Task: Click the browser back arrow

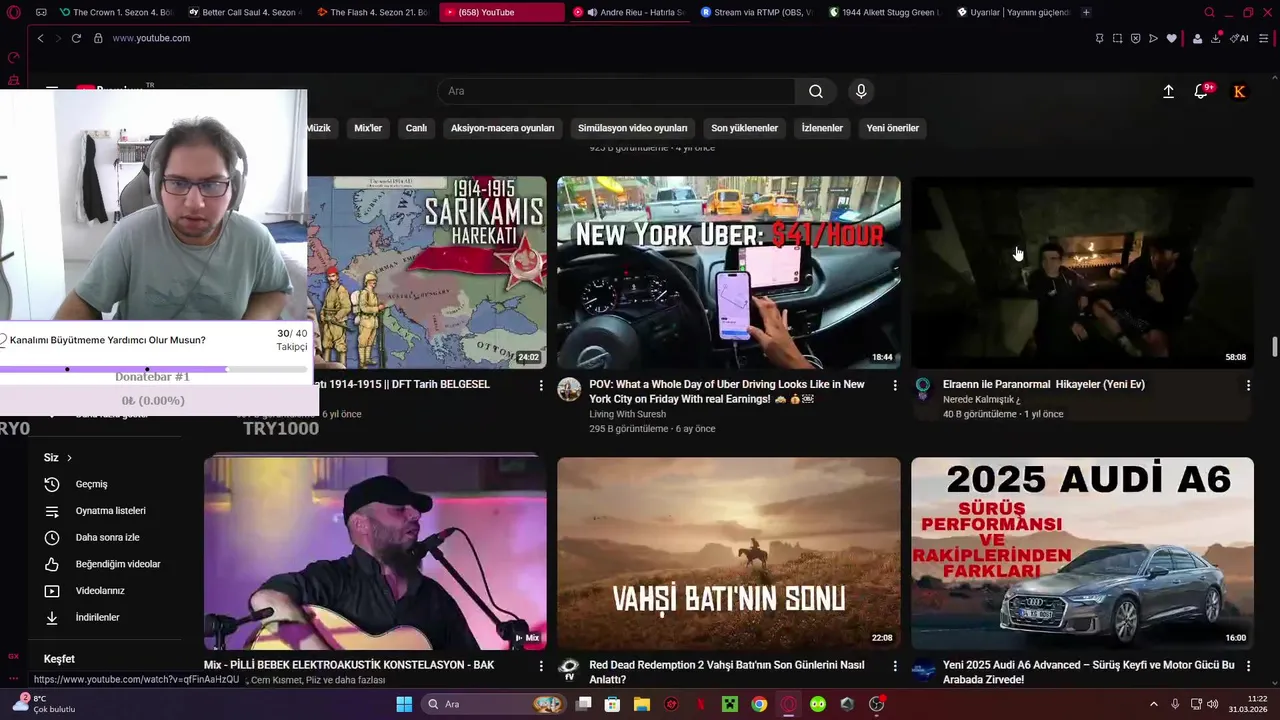Action: point(40,38)
